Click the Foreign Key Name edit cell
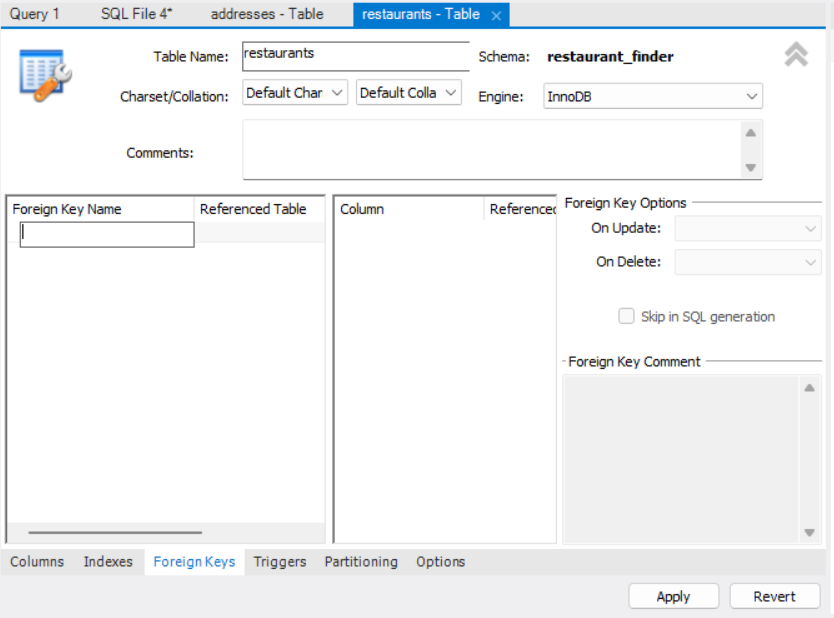This screenshot has width=834, height=618. tap(107, 235)
